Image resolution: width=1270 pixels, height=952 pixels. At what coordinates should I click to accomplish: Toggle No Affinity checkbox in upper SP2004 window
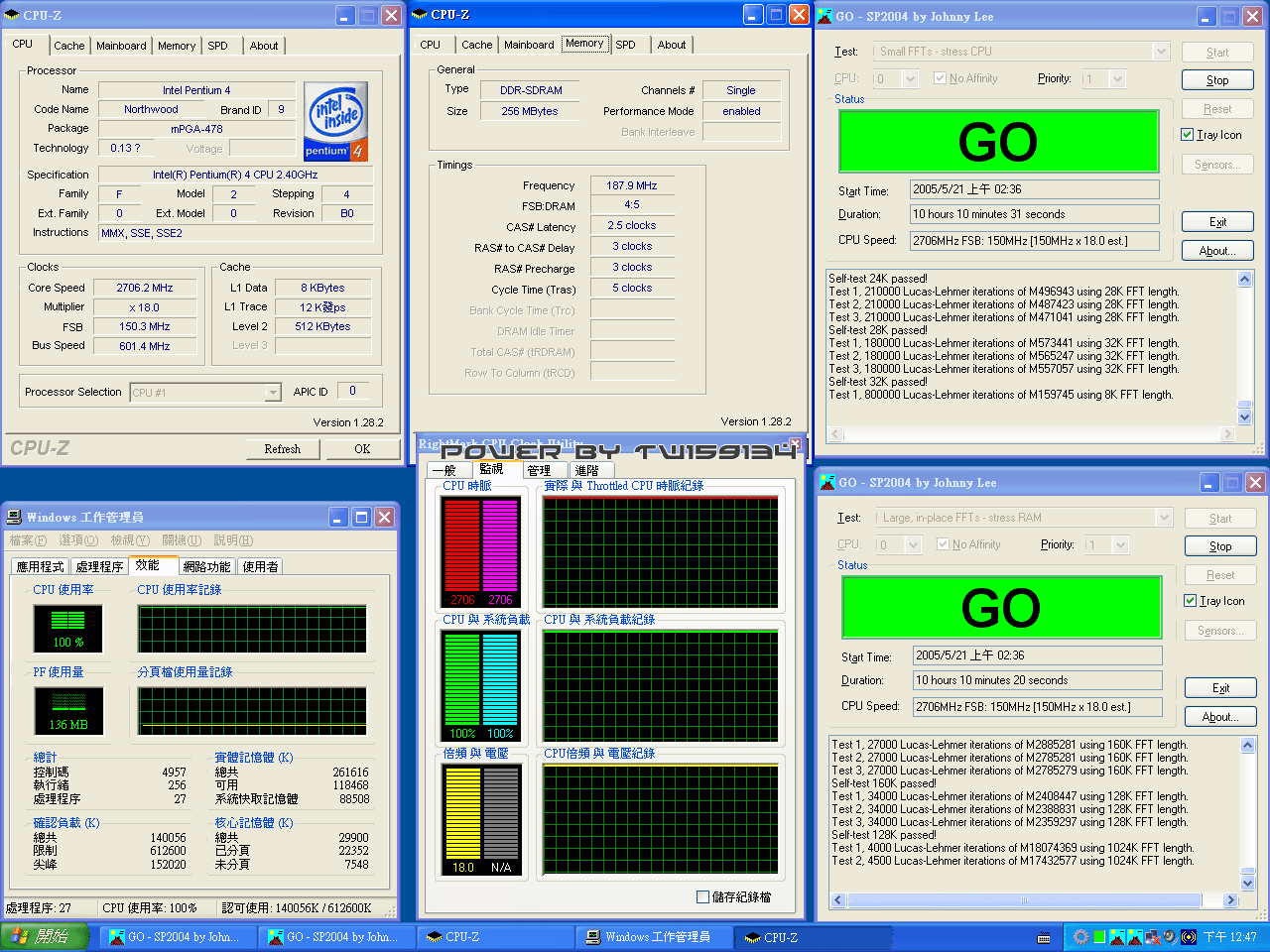[x=940, y=78]
